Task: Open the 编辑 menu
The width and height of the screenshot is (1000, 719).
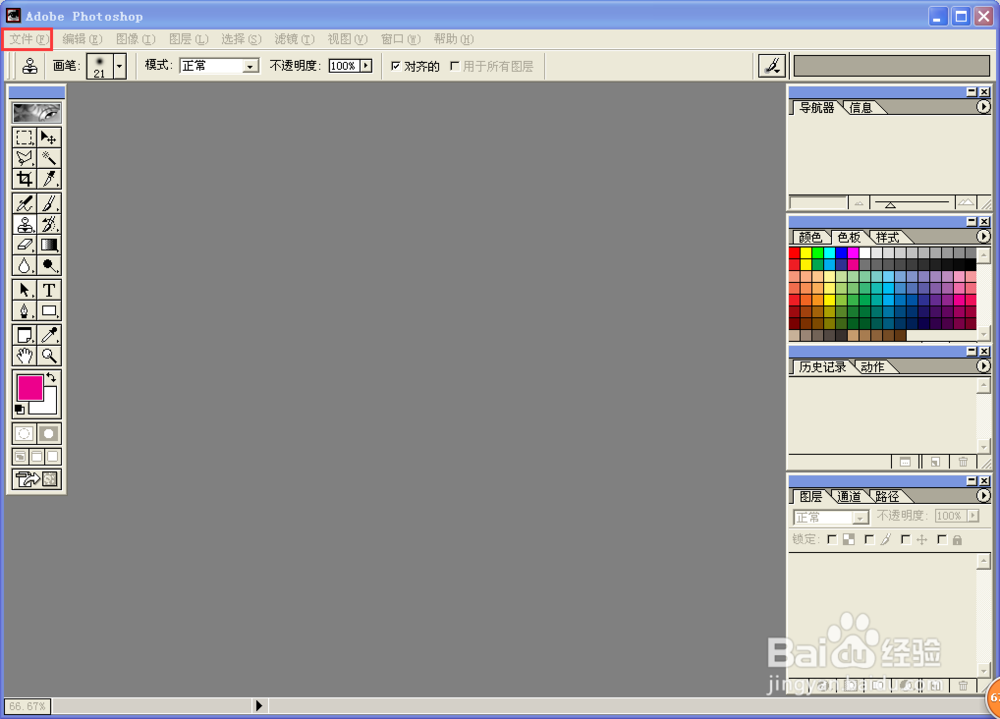Action: tap(82, 39)
